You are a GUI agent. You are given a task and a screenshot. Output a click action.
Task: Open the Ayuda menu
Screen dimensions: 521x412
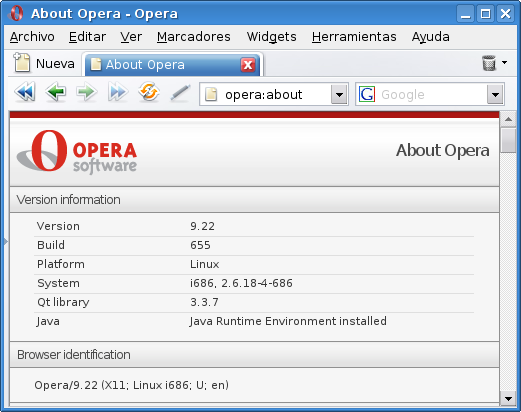point(430,37)
